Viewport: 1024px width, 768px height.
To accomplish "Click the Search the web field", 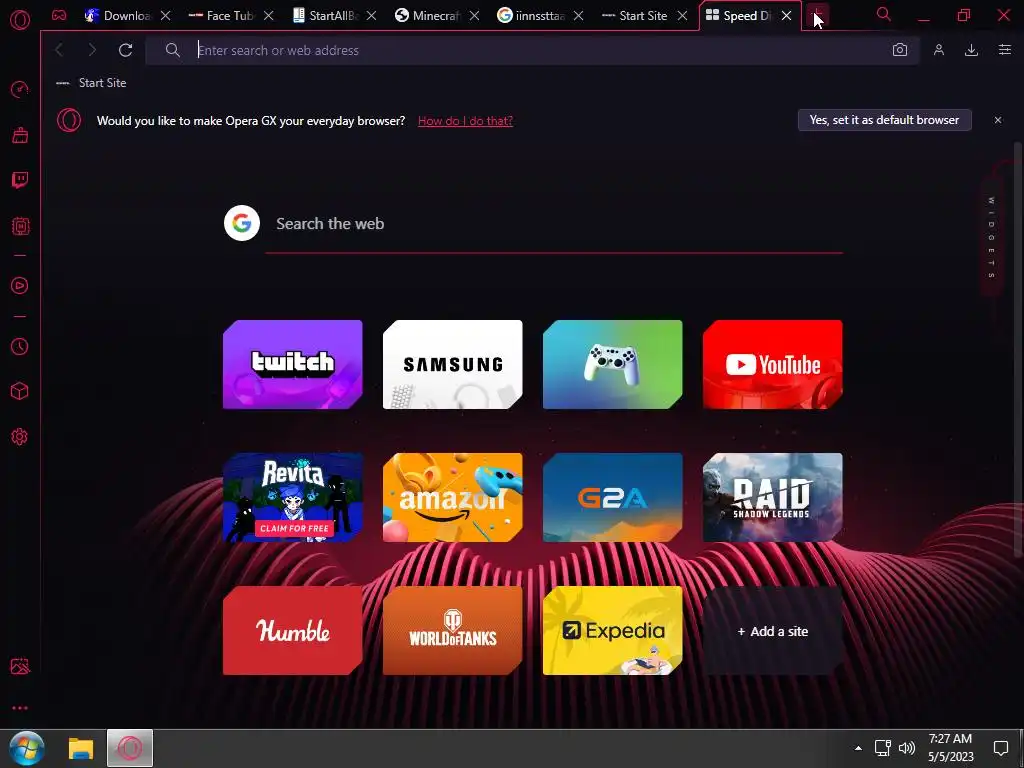I will [554, 223].
